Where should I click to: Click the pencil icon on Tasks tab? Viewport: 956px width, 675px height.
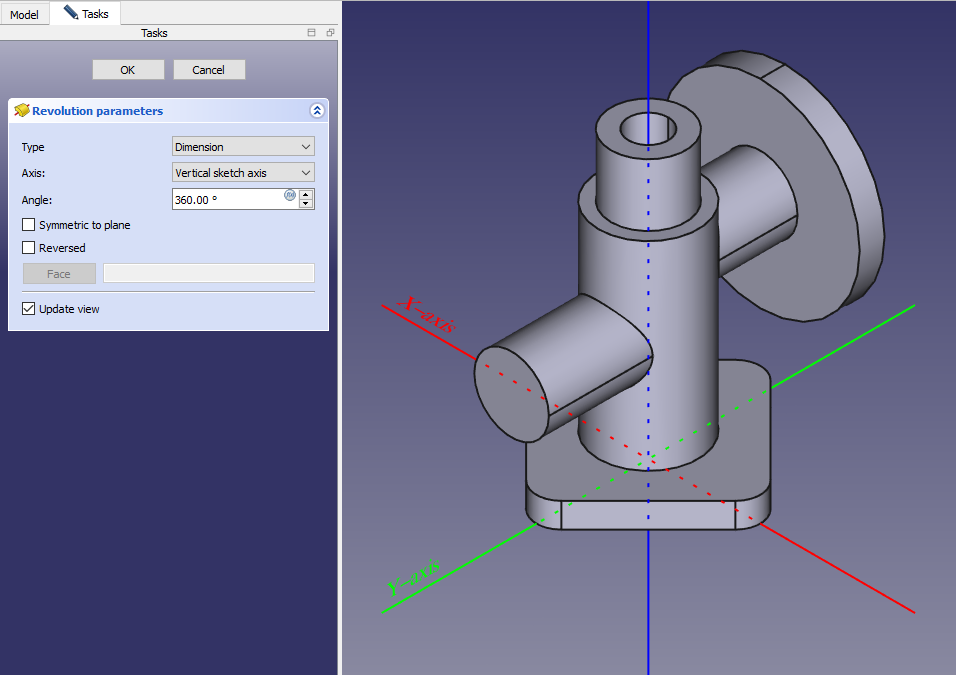tap(70, 13)
